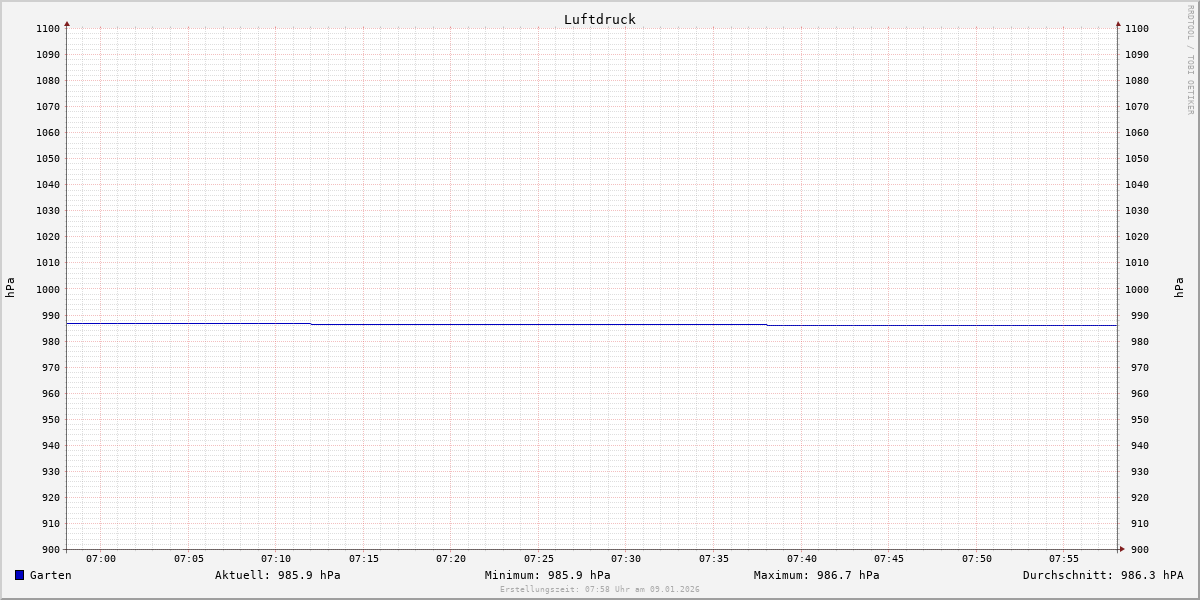Click the left axis hPa unit label
1200x600 pixels.
point(10,287)
